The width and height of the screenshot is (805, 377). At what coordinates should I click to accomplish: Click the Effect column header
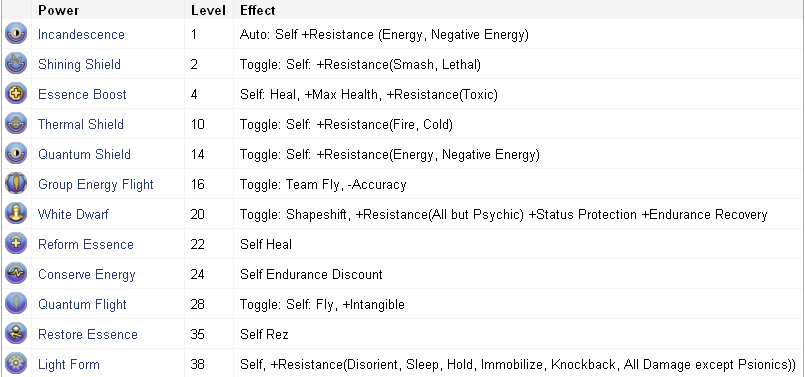(258, 10)
